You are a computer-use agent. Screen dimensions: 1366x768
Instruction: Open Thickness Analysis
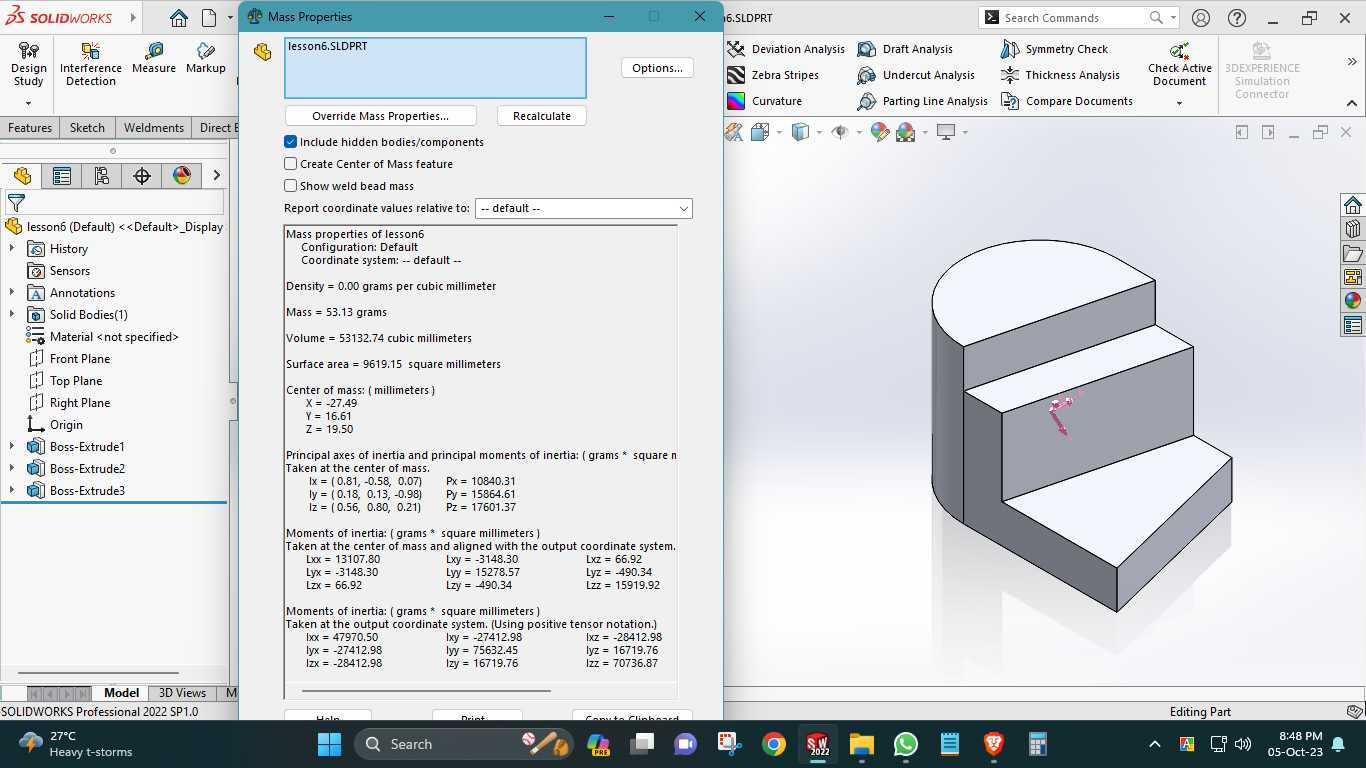pos(1060,75)
